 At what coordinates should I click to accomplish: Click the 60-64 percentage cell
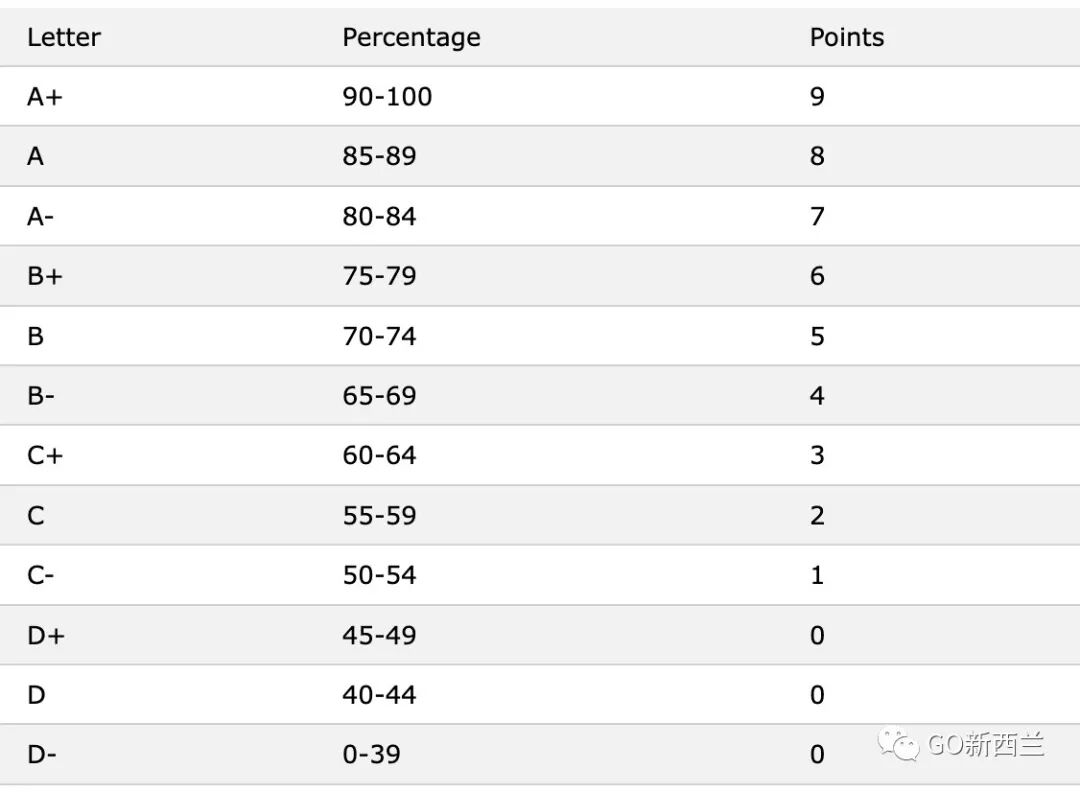[380, 455]
